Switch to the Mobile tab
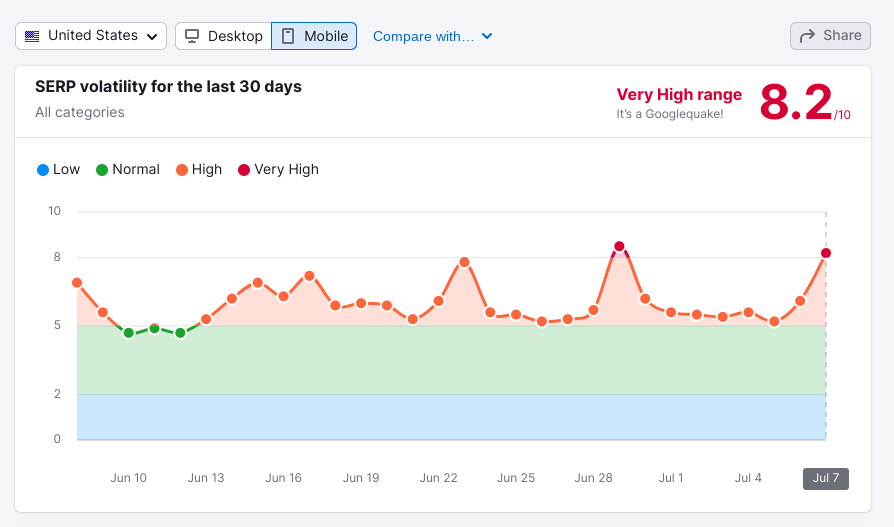This screenshot has height=527, width=894. pos(314,36)
